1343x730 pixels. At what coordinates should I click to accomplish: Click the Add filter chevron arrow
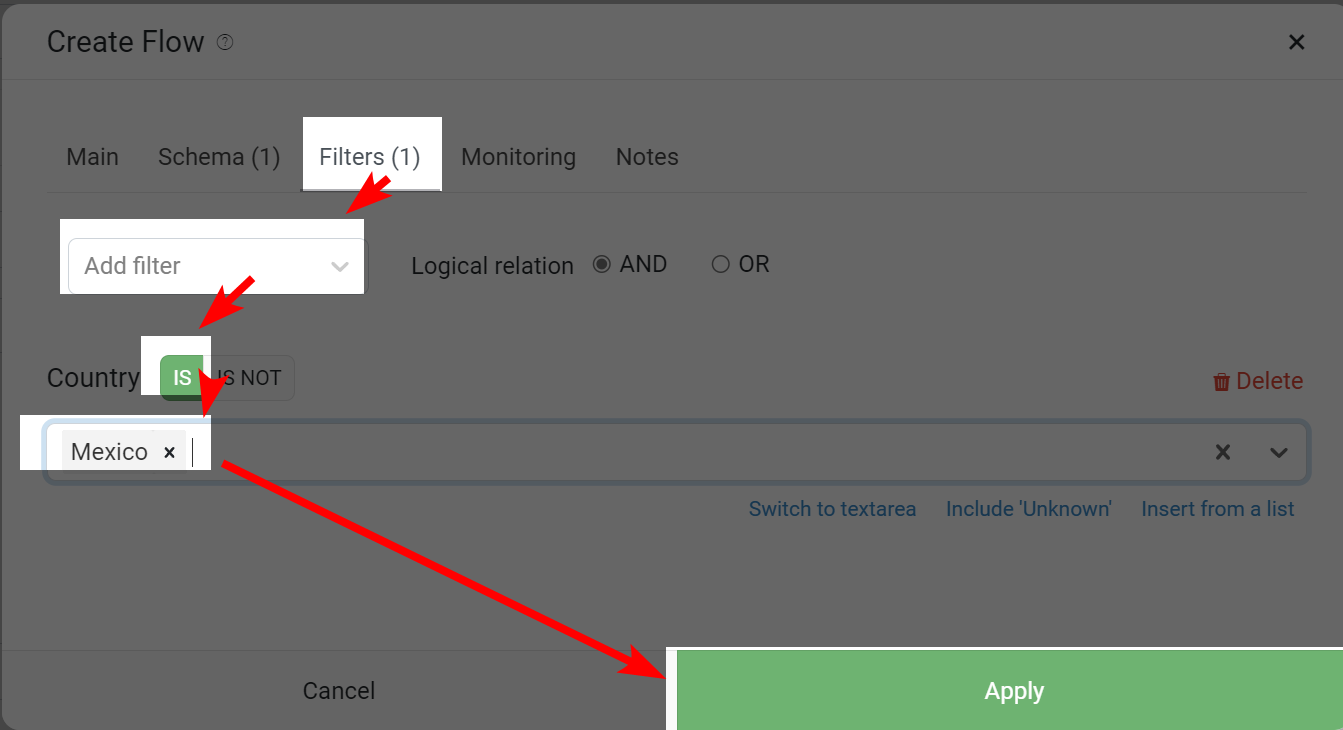pyautogui.click(x=340, y=266)
